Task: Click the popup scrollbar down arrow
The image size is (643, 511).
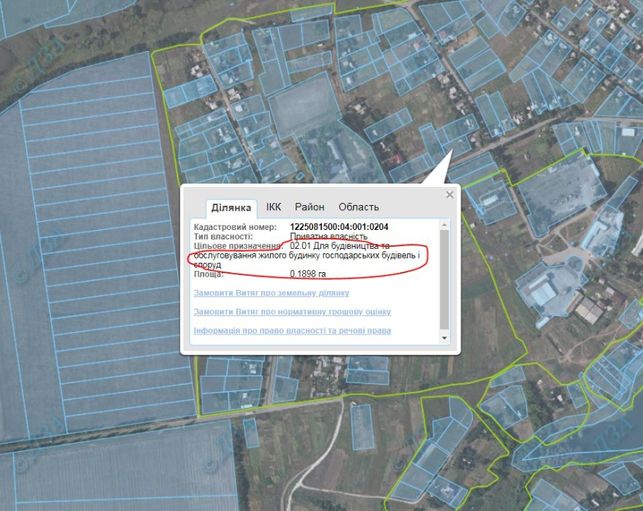Action: [444, 338]
